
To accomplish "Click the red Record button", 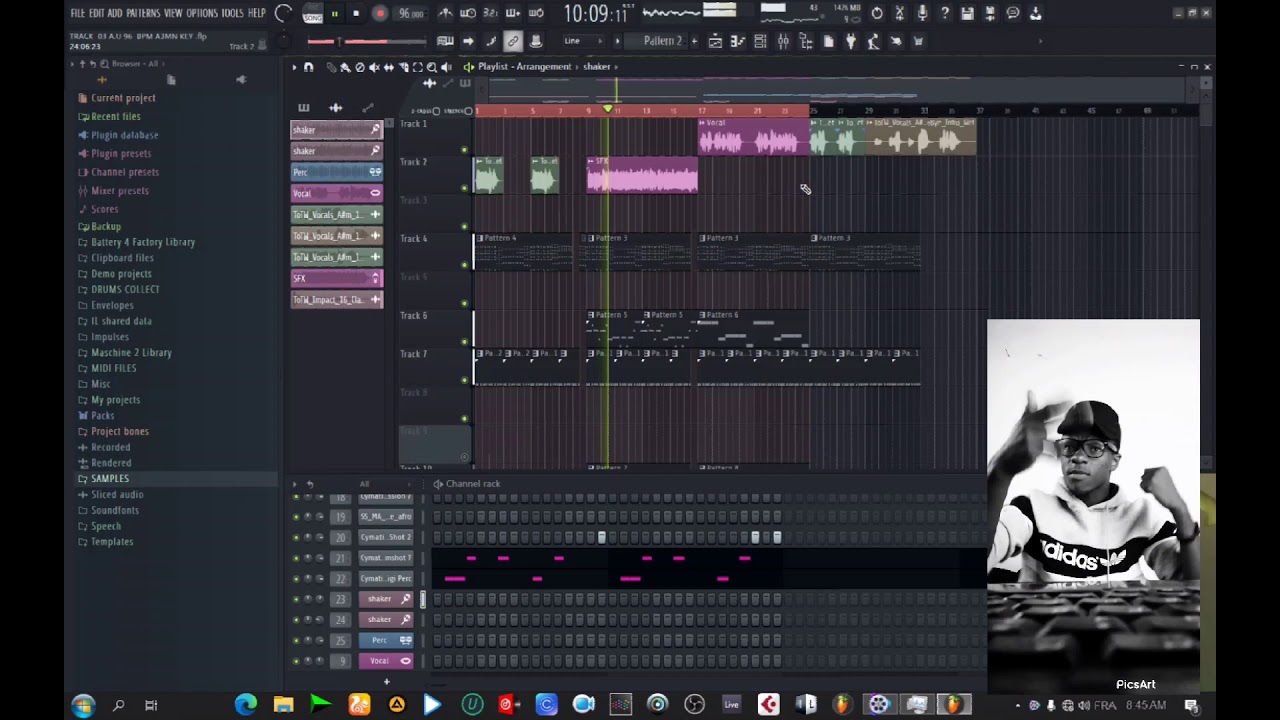I will tap(380, 14).
